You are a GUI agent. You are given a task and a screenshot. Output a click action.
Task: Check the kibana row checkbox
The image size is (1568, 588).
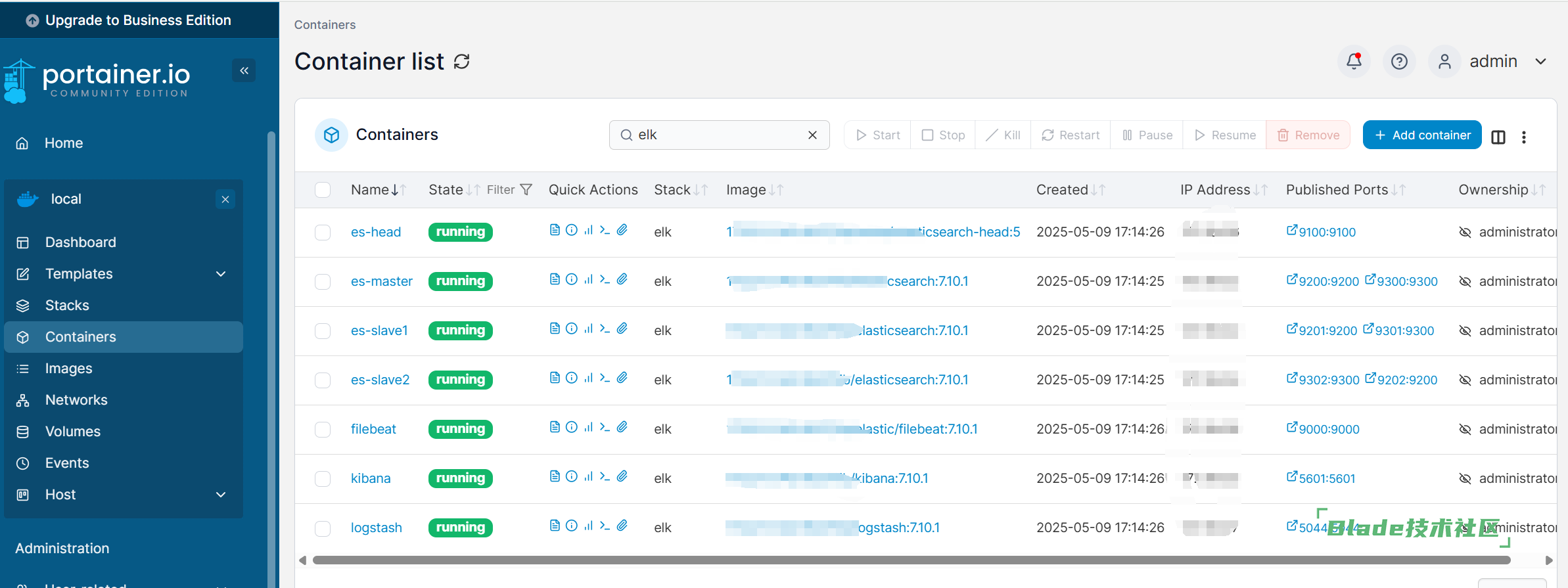323,479
